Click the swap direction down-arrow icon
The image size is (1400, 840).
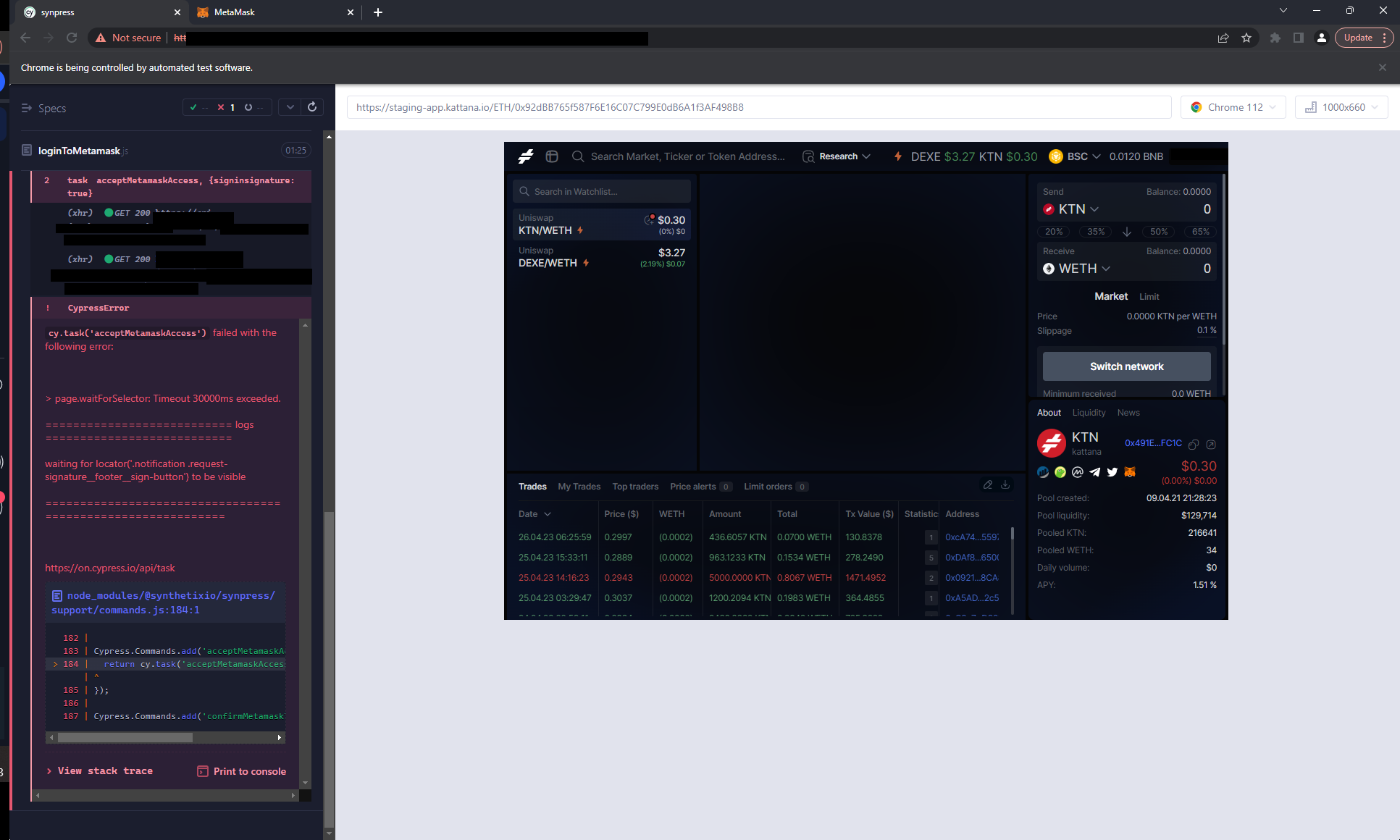click(x=1127, y=232)
